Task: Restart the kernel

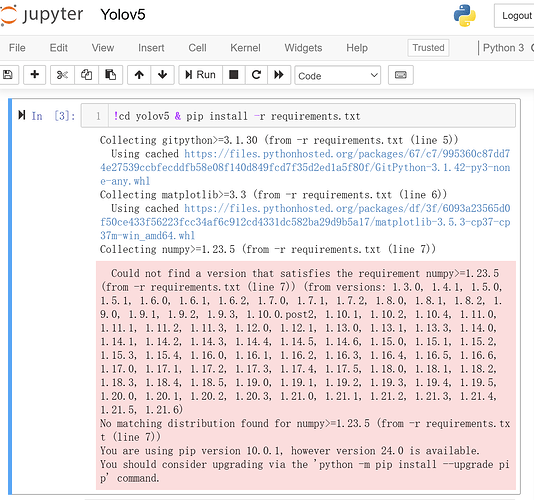Action: click(x=256, y=75)
